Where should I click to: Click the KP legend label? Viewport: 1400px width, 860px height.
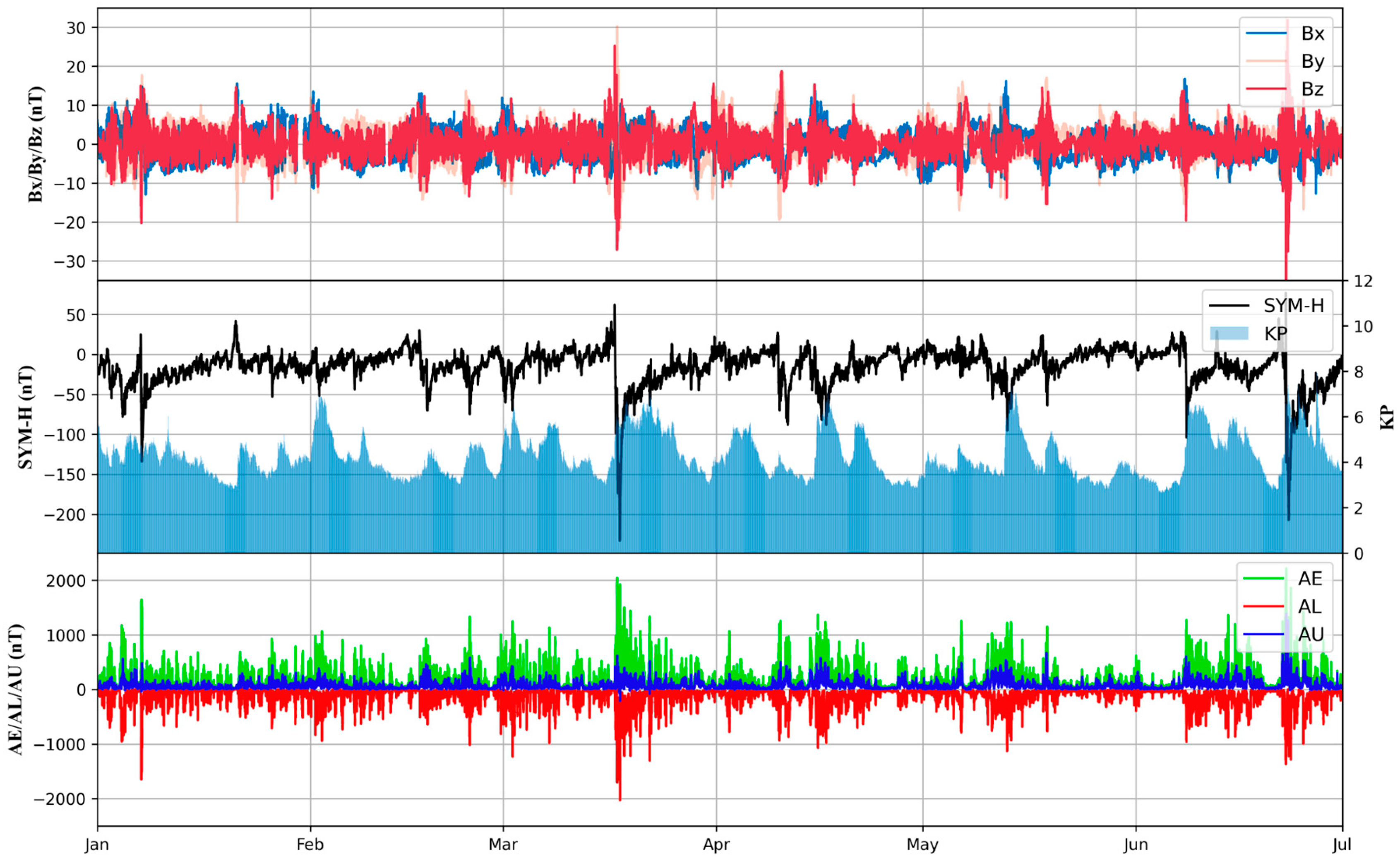1275,333
